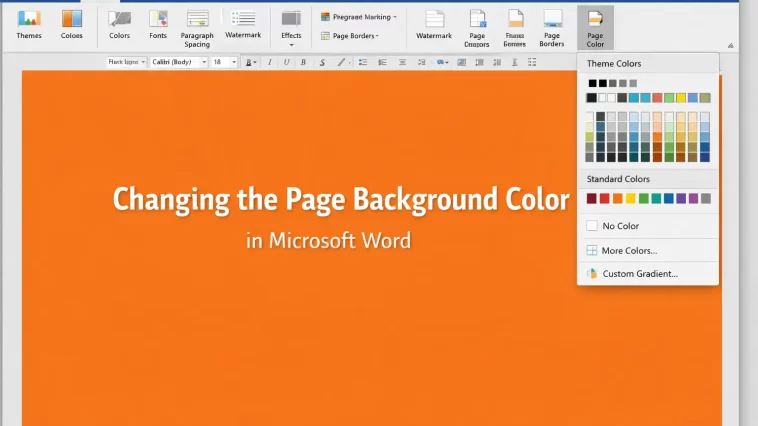
Task: Toggle strikethrough formatting
Action: pos(322,62)
